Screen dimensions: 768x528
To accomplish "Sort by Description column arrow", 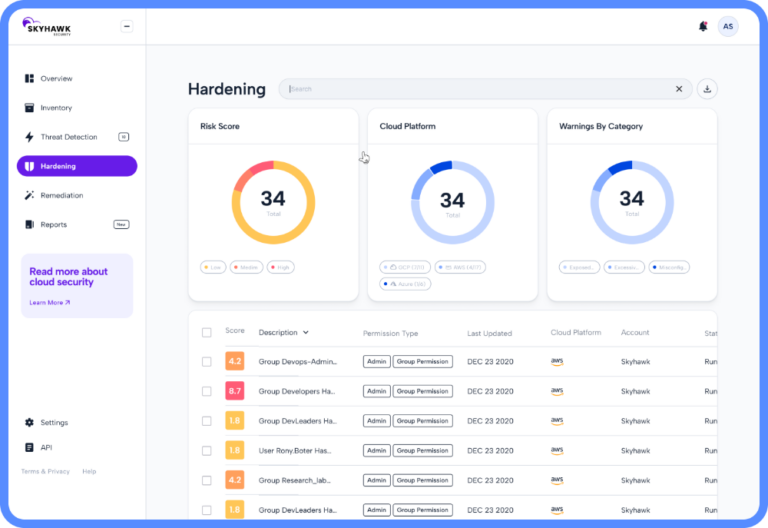I will [x=306, y=332].
